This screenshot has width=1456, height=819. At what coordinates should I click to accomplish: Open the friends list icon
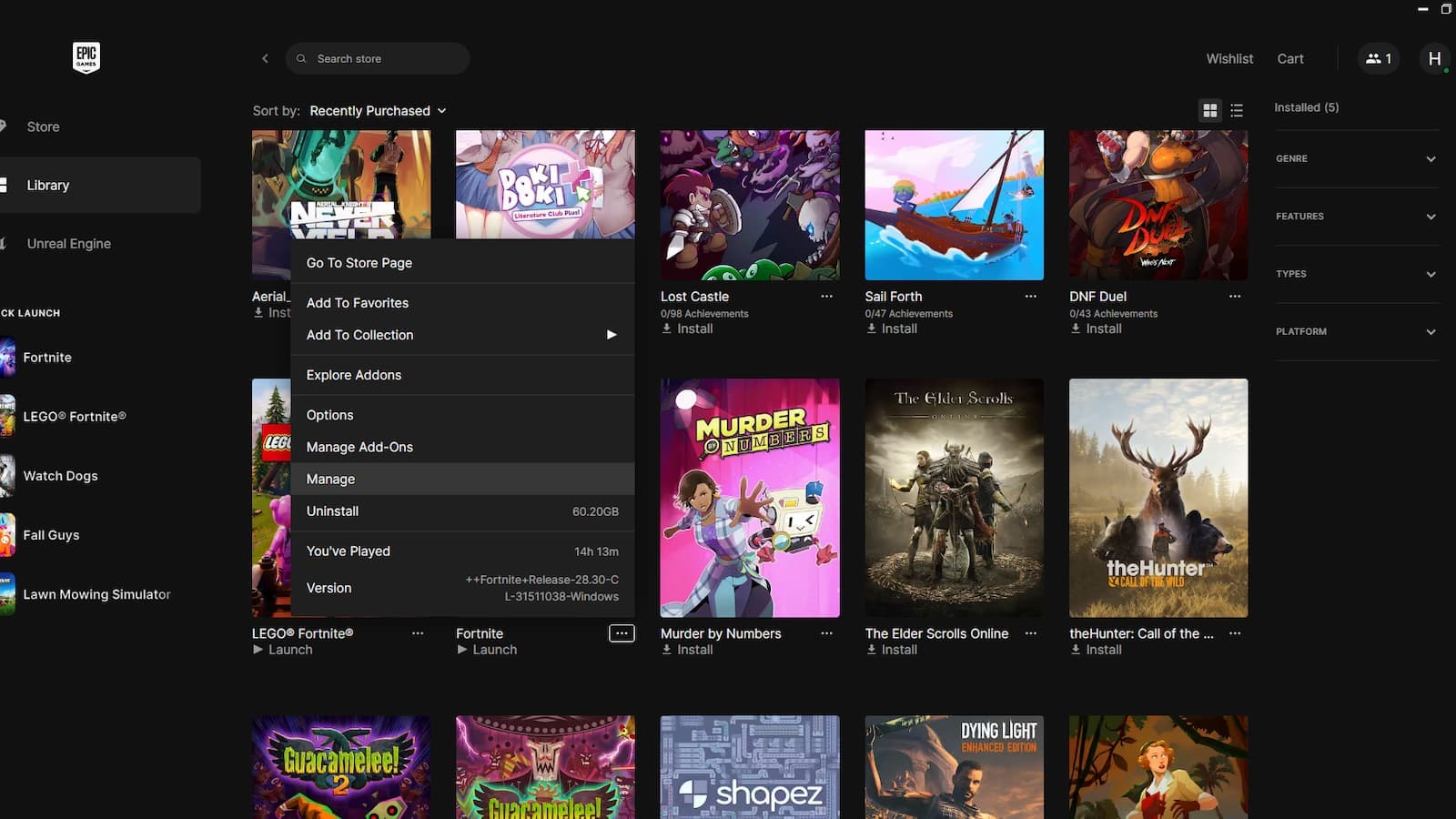pos(1378,58)
